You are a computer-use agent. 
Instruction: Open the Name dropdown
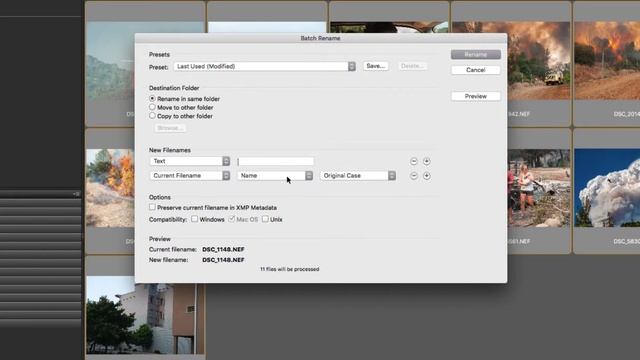click(275, 176)
